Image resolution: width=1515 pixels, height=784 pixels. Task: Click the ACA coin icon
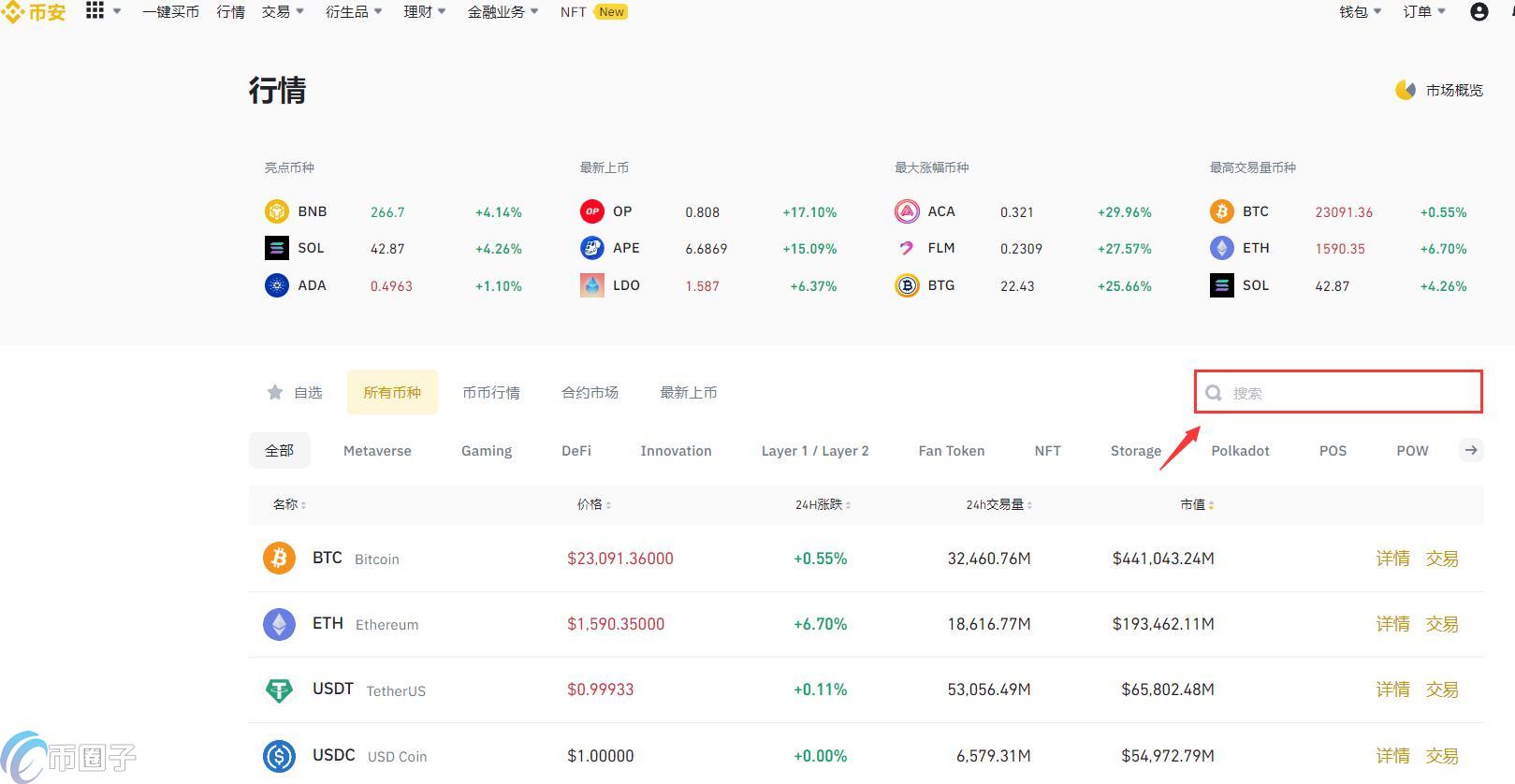[x=907, y=211]
